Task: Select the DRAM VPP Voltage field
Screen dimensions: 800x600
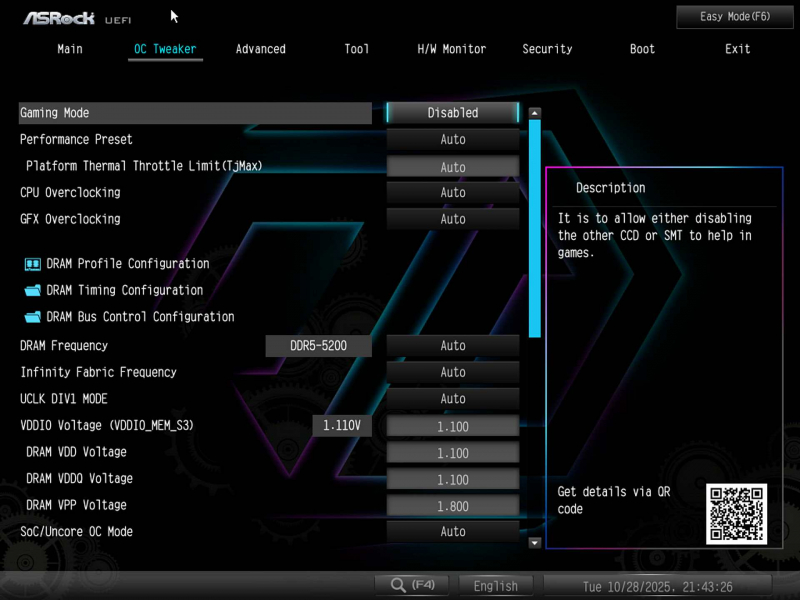Action: (x=453, y=506)
